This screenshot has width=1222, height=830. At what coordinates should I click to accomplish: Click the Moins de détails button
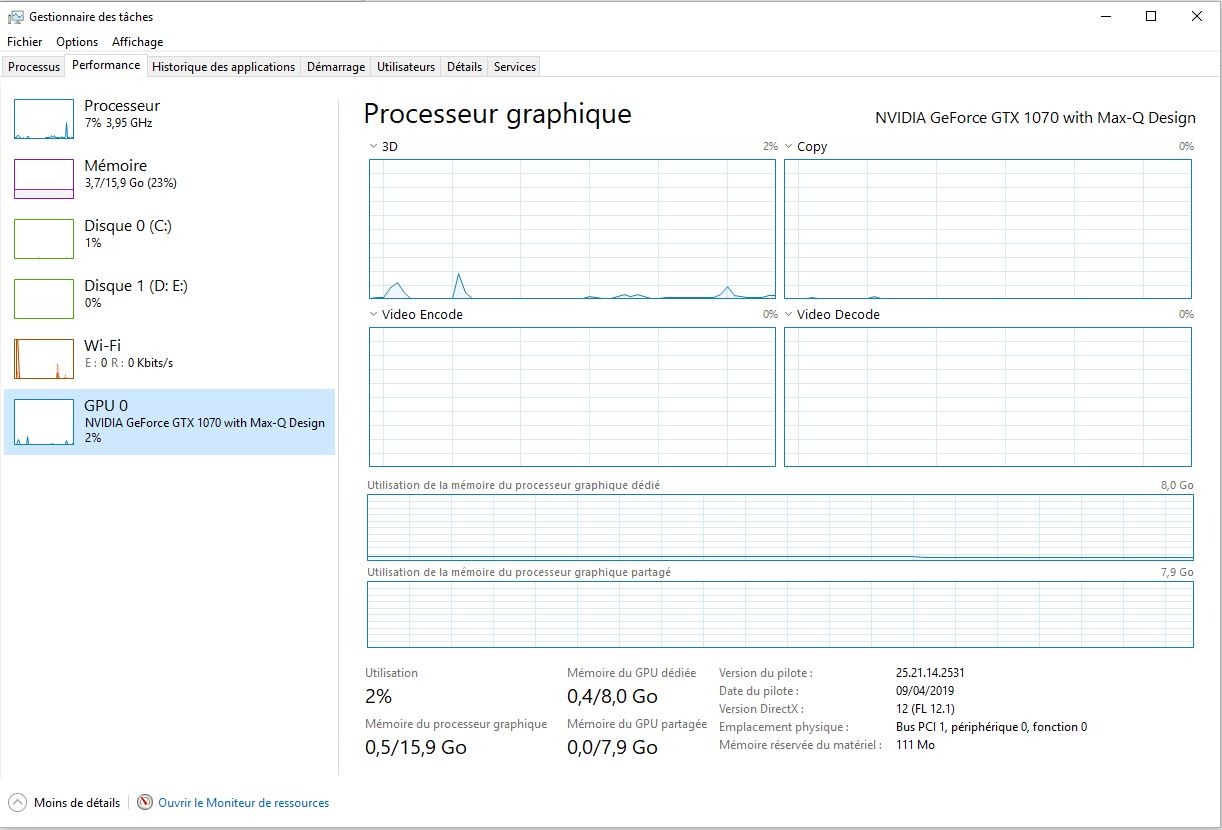[76, 803]
